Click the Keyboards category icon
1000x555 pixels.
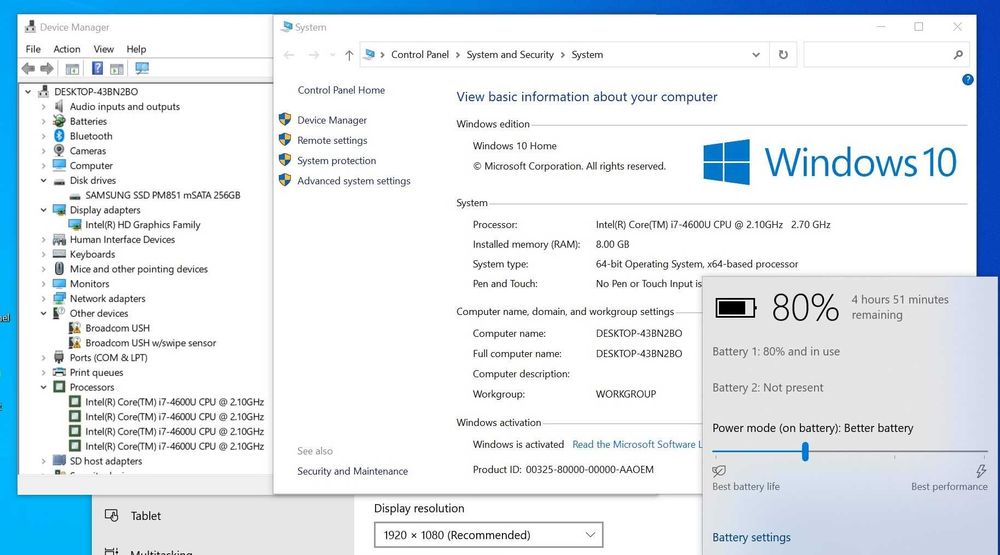click(59, 254)
